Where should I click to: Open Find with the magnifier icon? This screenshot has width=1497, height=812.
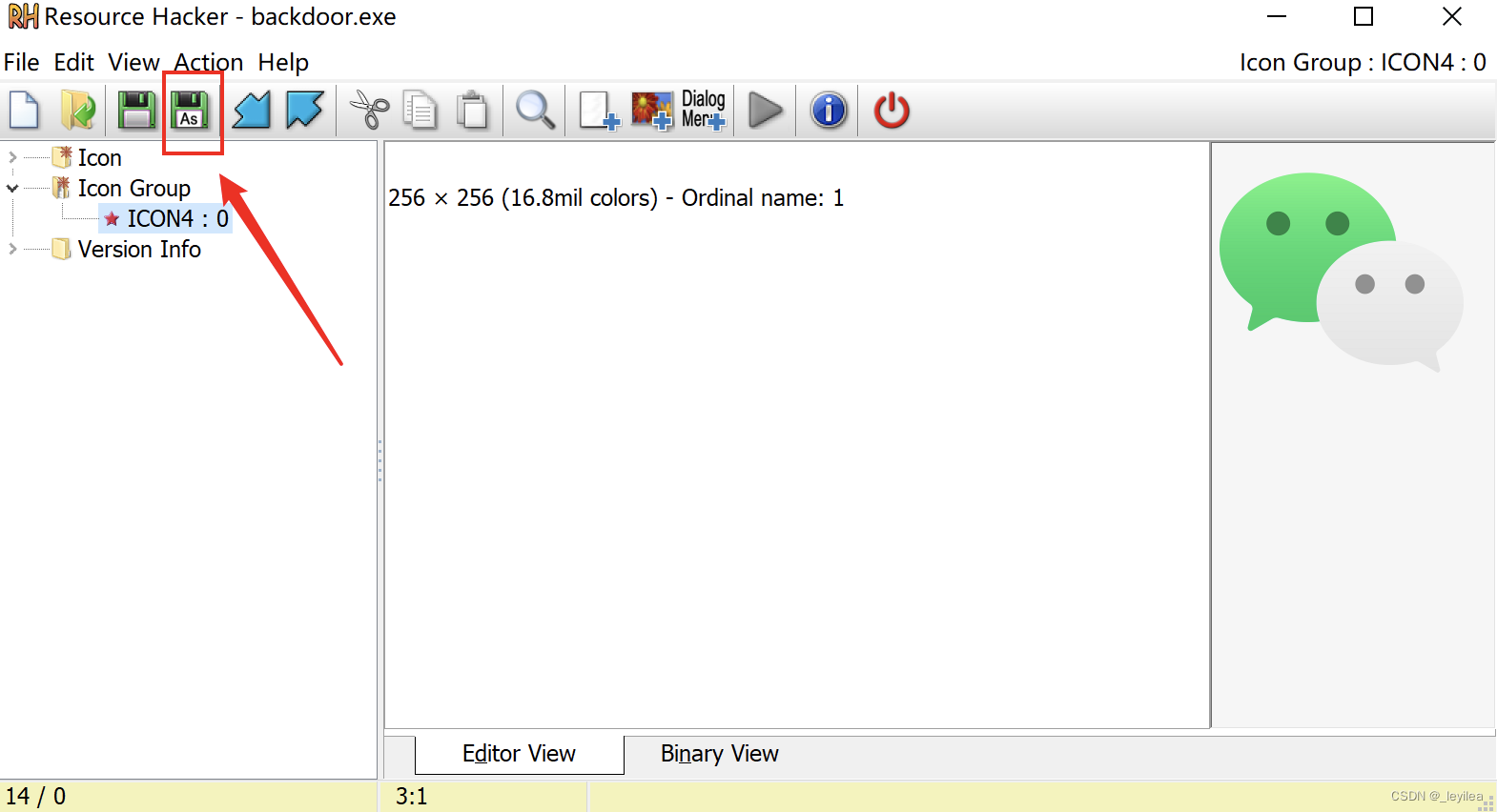[x=535, y=111]
